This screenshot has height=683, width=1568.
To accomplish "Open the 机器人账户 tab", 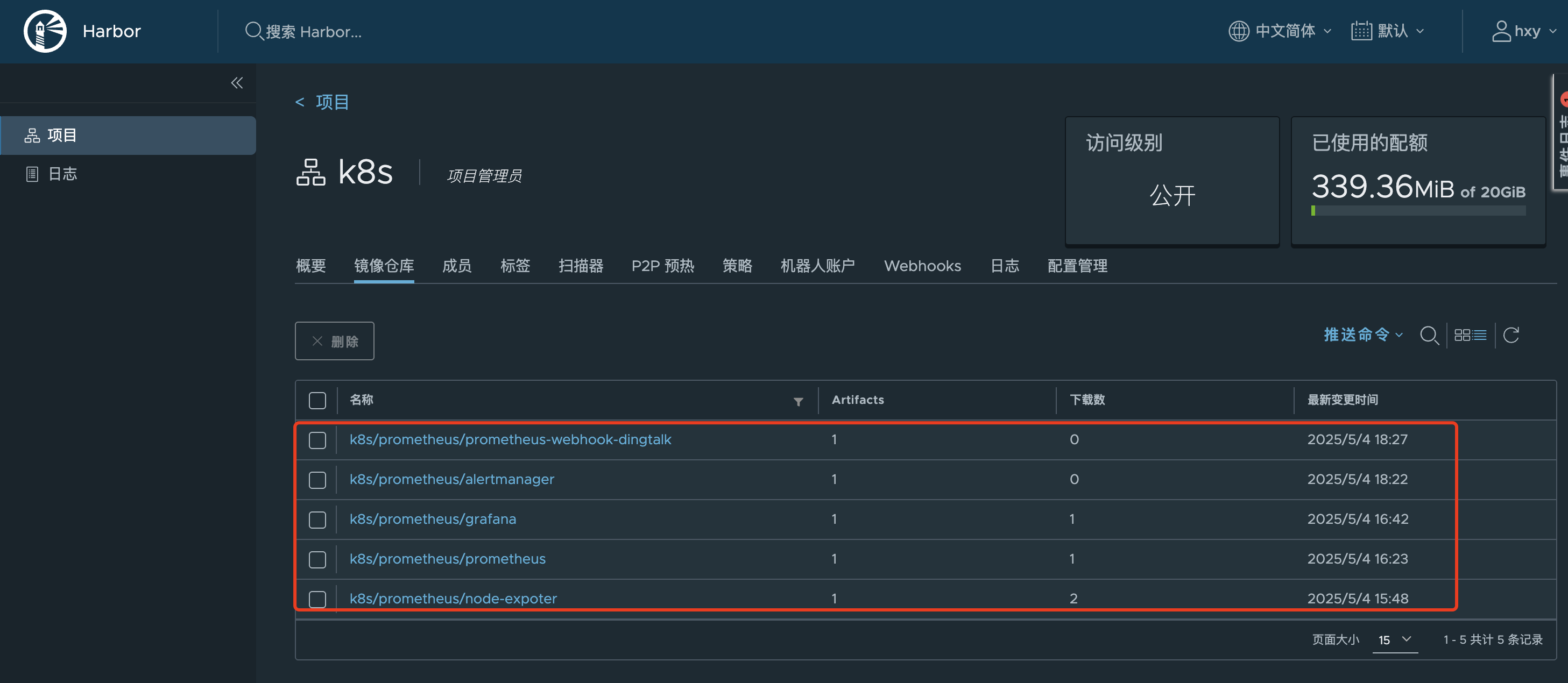I will point(817,266).
